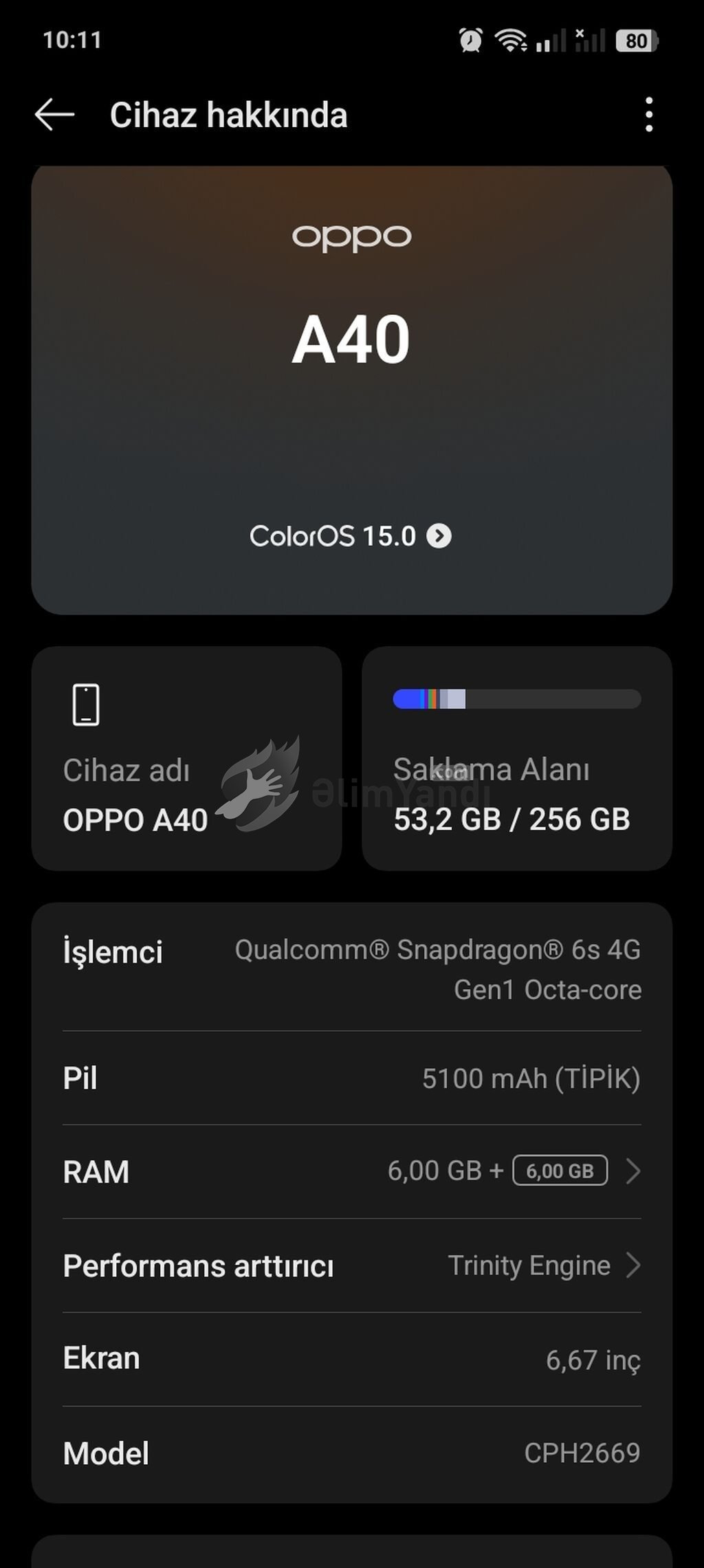The image size is (704, 1568).
Task: Tap the A40 device name banner
Action: point(351,340)
